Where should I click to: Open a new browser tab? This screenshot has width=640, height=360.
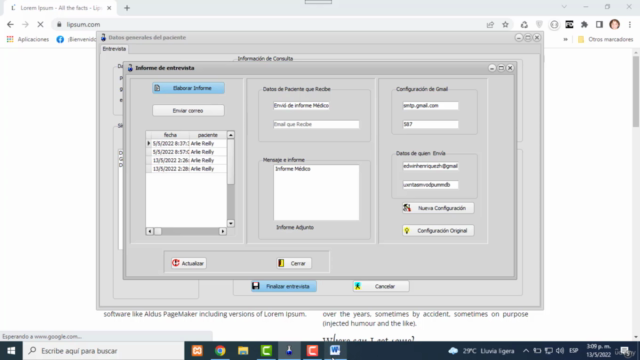pyautogui.click(x=127, y=8)
